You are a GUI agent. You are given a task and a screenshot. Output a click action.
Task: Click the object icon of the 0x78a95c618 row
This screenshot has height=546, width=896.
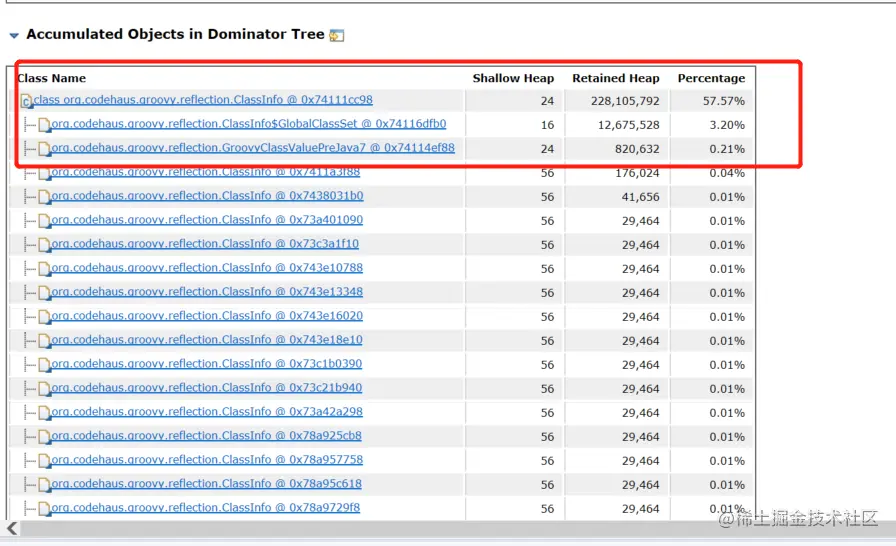click(45, 485)
